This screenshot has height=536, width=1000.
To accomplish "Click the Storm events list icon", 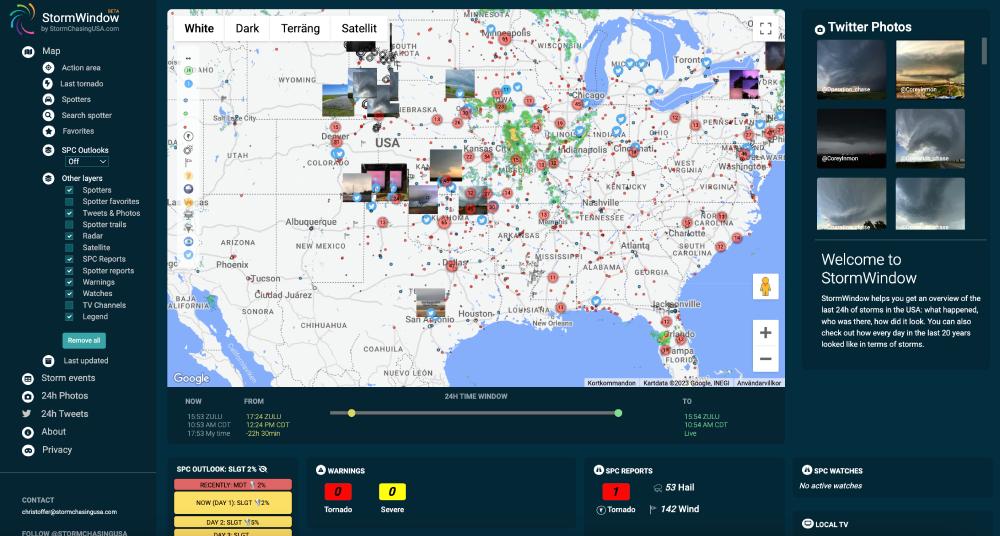I will point(28,378).
